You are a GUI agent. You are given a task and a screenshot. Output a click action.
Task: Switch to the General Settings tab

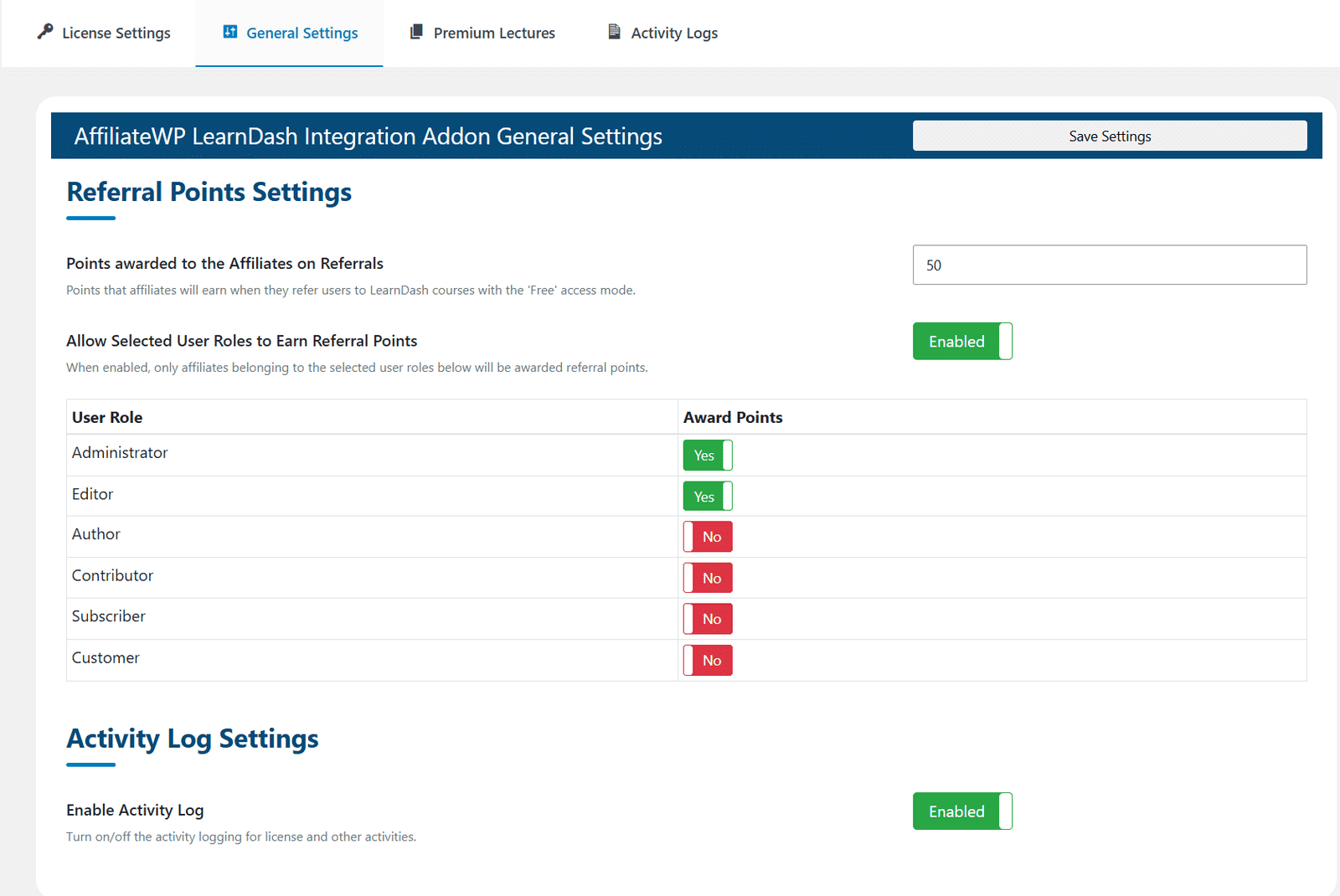click(x=290, y=33)
